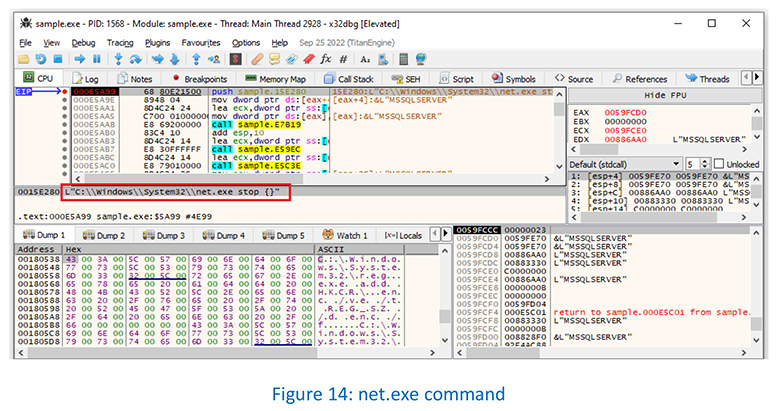Restart the debugged program
777x411 pixels.
[x=41, y=59]
